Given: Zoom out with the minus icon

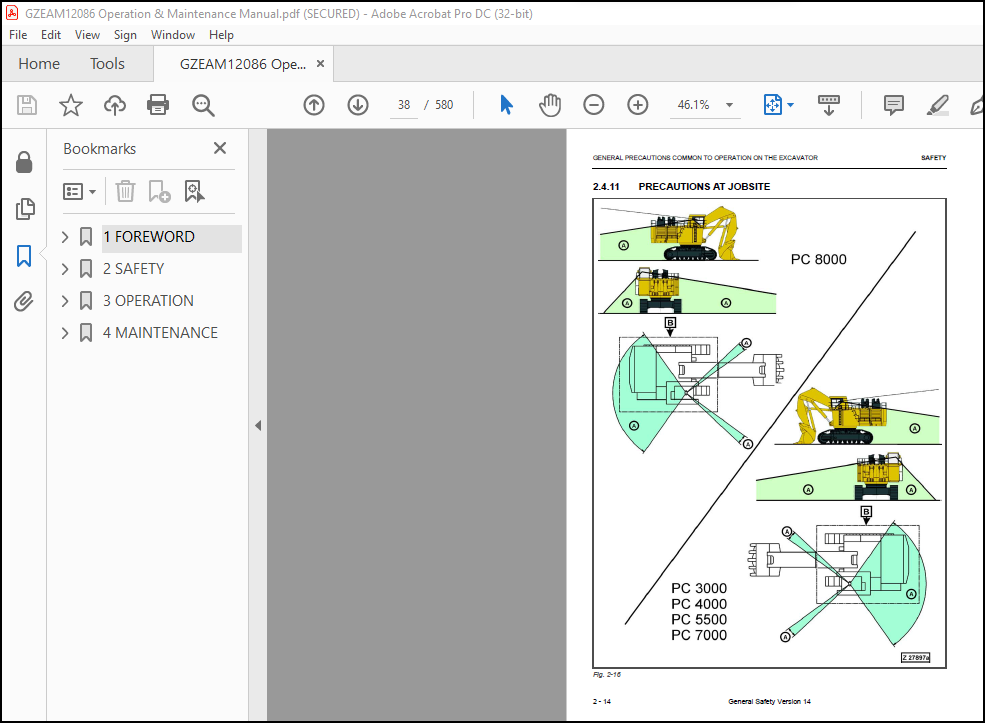Looking at the screenshot, I should pyautogui.click(x=593, y=105).
